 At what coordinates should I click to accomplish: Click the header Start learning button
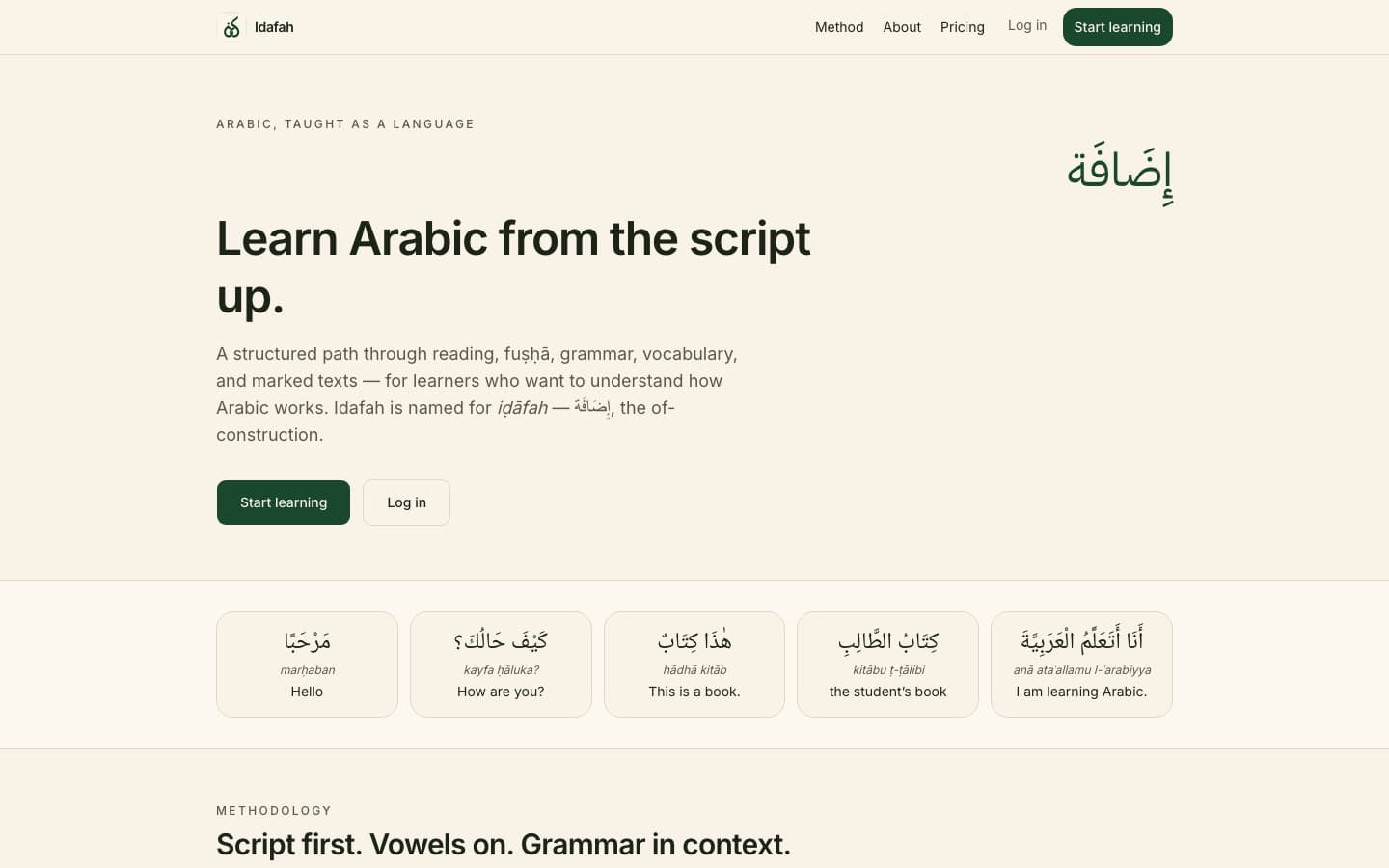point(1118,27)
